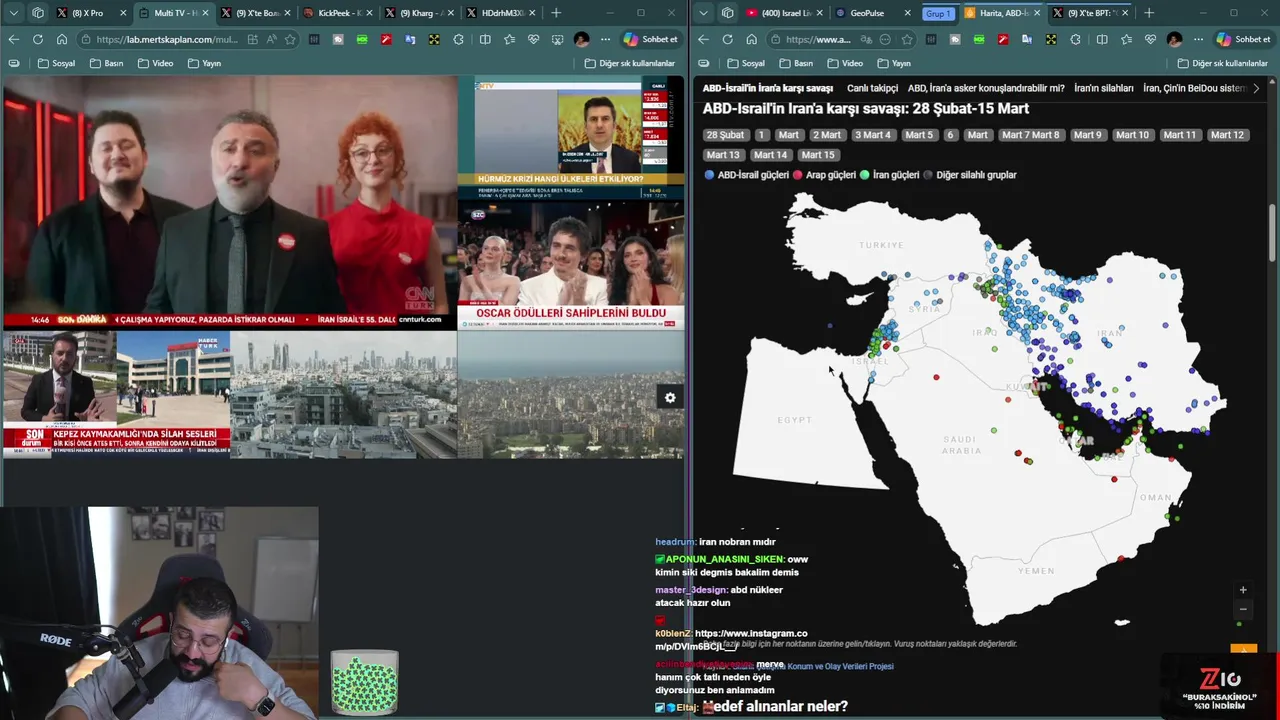Open split screen icon in left browser toolbar
Viewport: 1280px width, 720px height.
(x=485, y=39)
